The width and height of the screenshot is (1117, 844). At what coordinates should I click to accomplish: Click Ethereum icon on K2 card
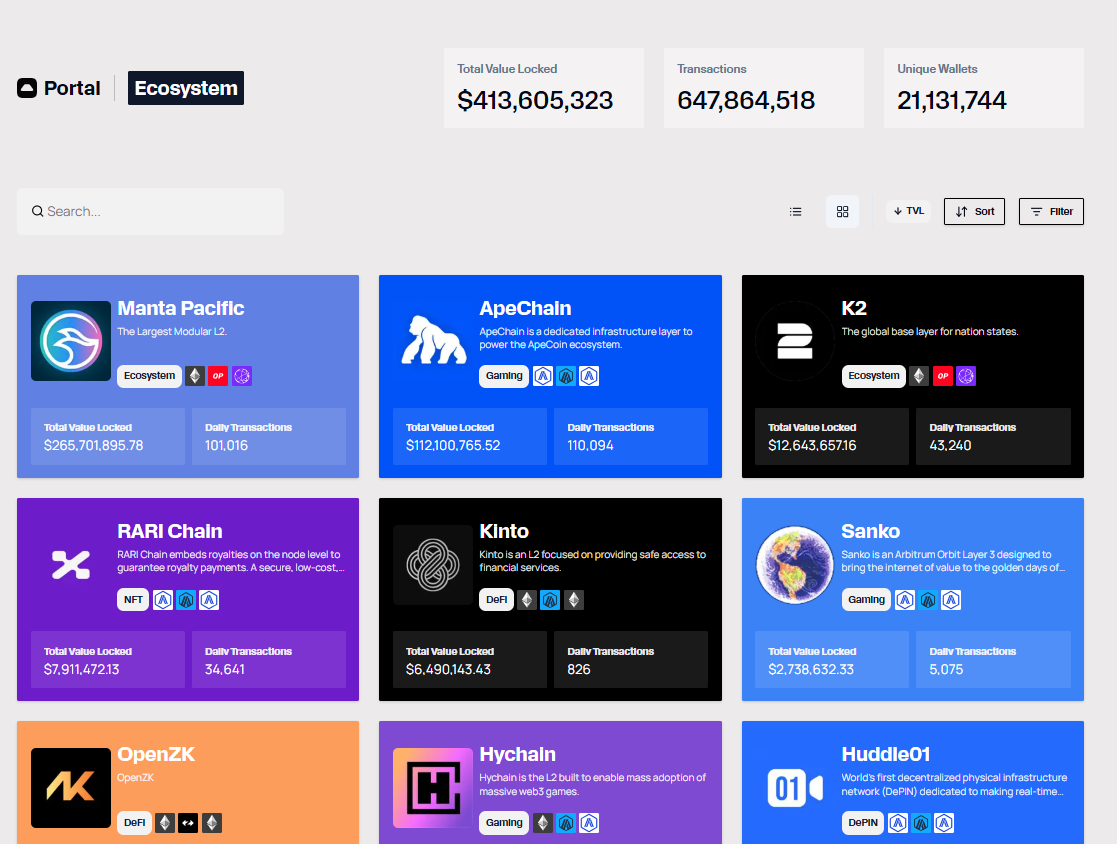tap(920, 376)
